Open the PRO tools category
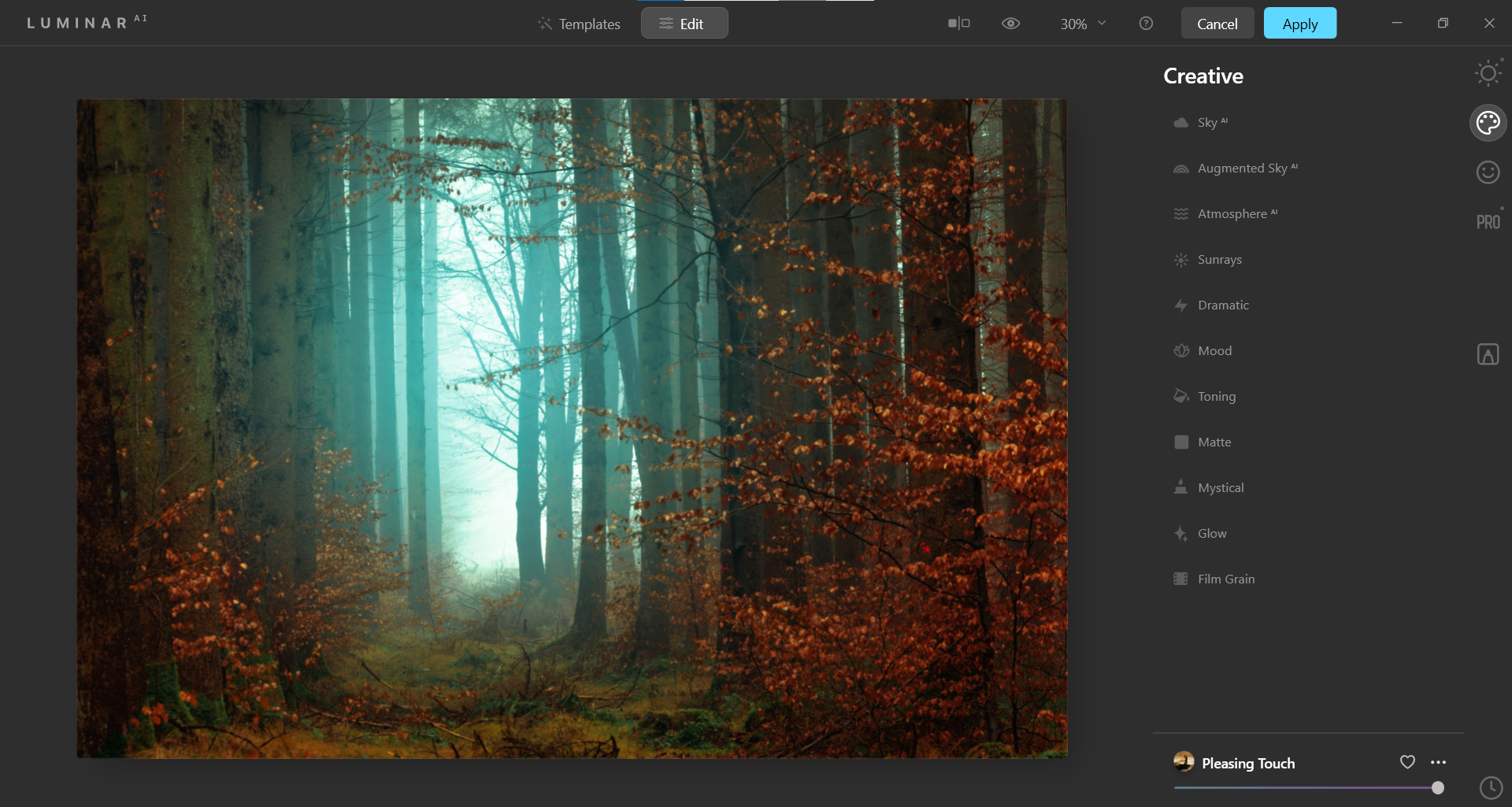 [x=1488, y=222]
